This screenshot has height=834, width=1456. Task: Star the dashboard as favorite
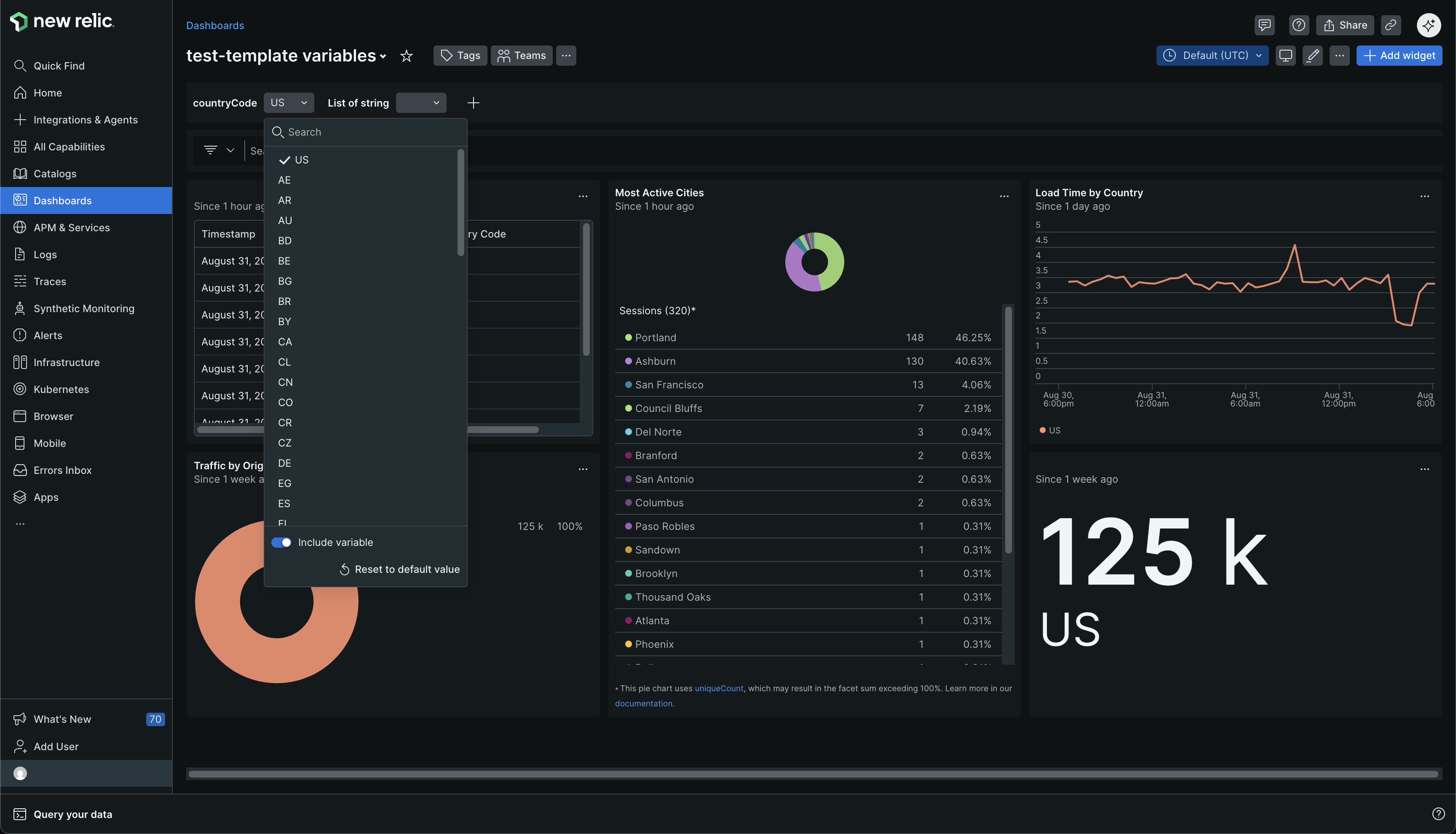406,56
